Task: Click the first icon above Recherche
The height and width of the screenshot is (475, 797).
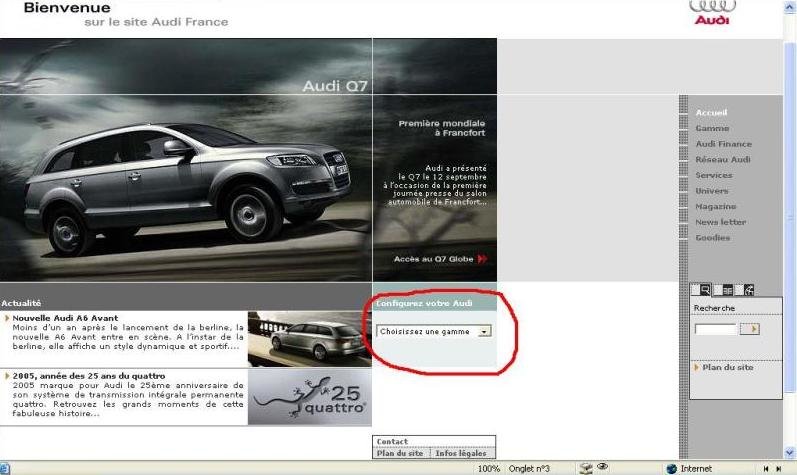Action: (704, 290)
